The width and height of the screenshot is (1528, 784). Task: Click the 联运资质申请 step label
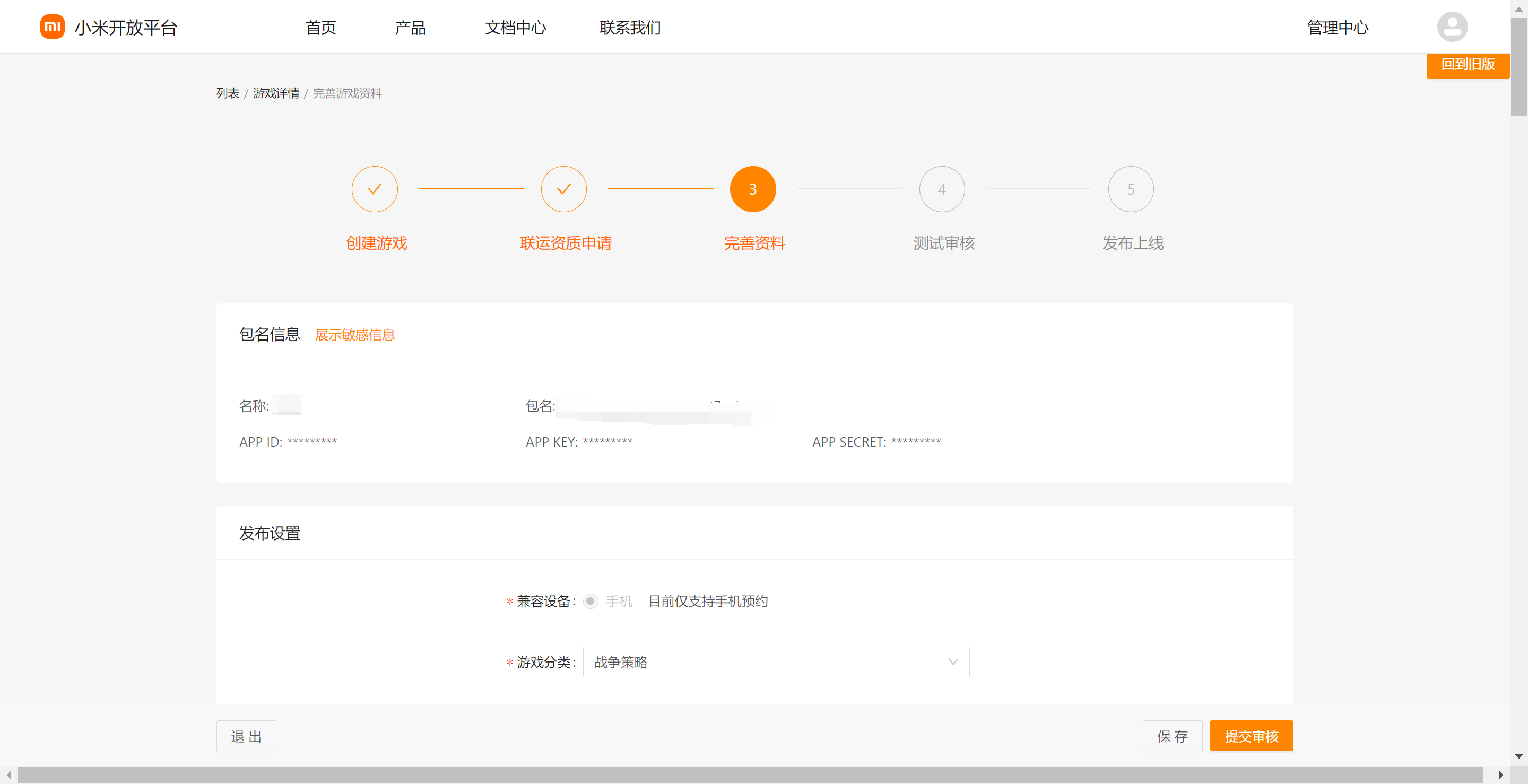click(x=565, y=243)
